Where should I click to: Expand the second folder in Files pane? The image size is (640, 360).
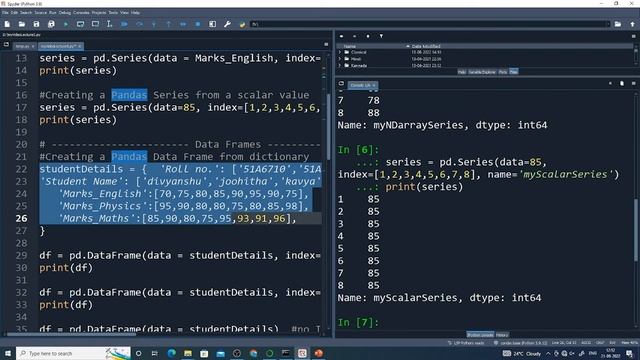(x=340, y=59)
